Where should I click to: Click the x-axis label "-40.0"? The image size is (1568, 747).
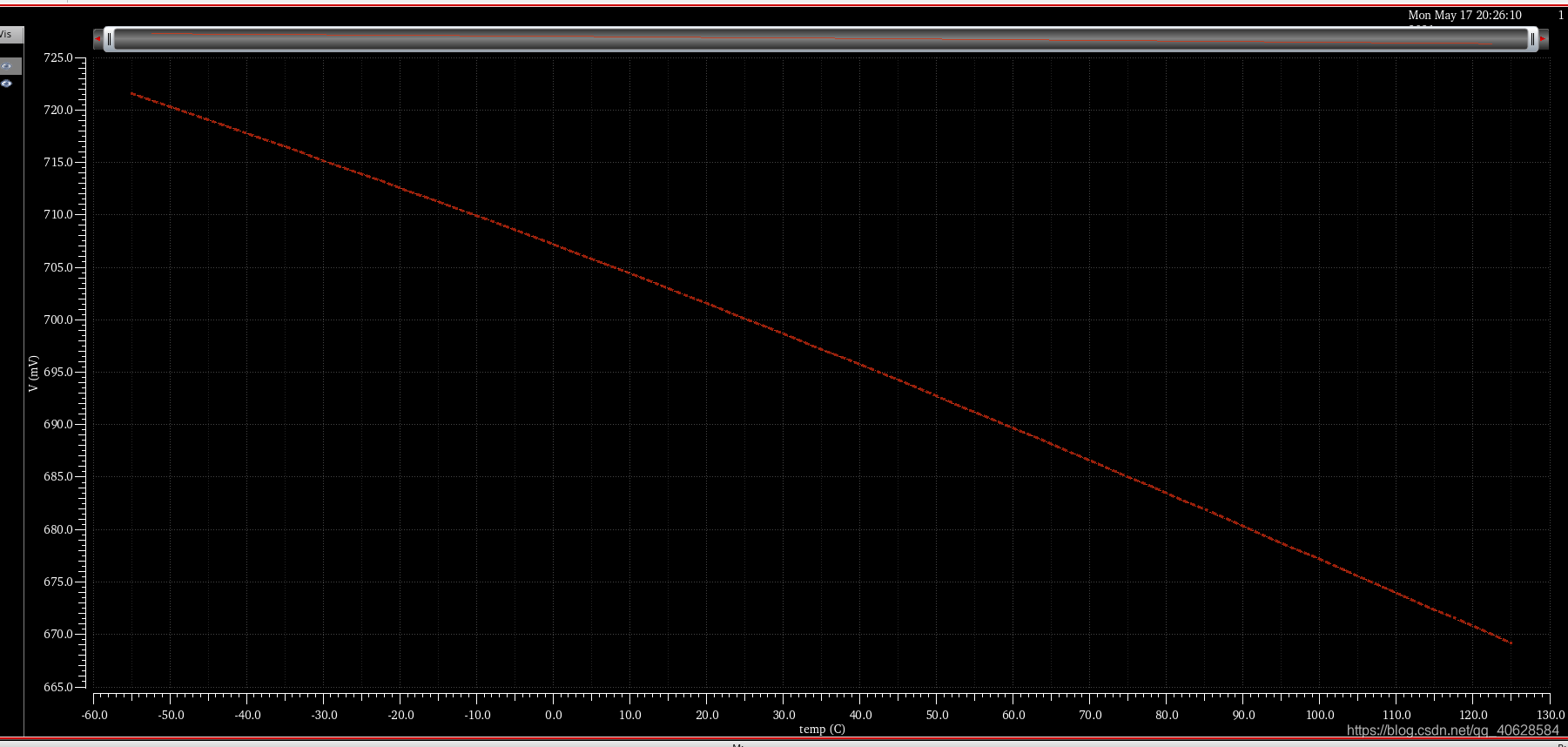click(x=247, y=715)
